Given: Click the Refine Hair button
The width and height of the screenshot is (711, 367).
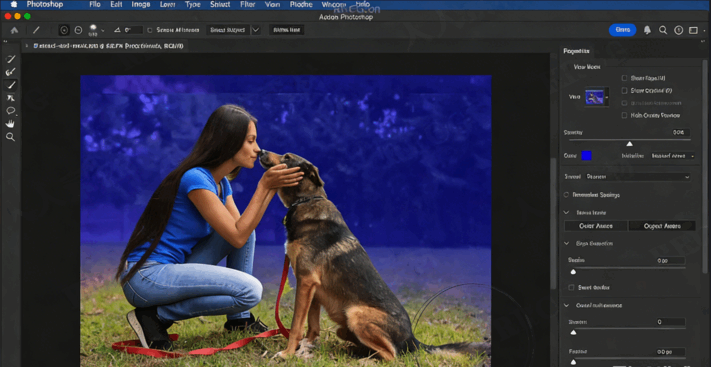Looking at the screenshot, I should click(x=287, y=30).
